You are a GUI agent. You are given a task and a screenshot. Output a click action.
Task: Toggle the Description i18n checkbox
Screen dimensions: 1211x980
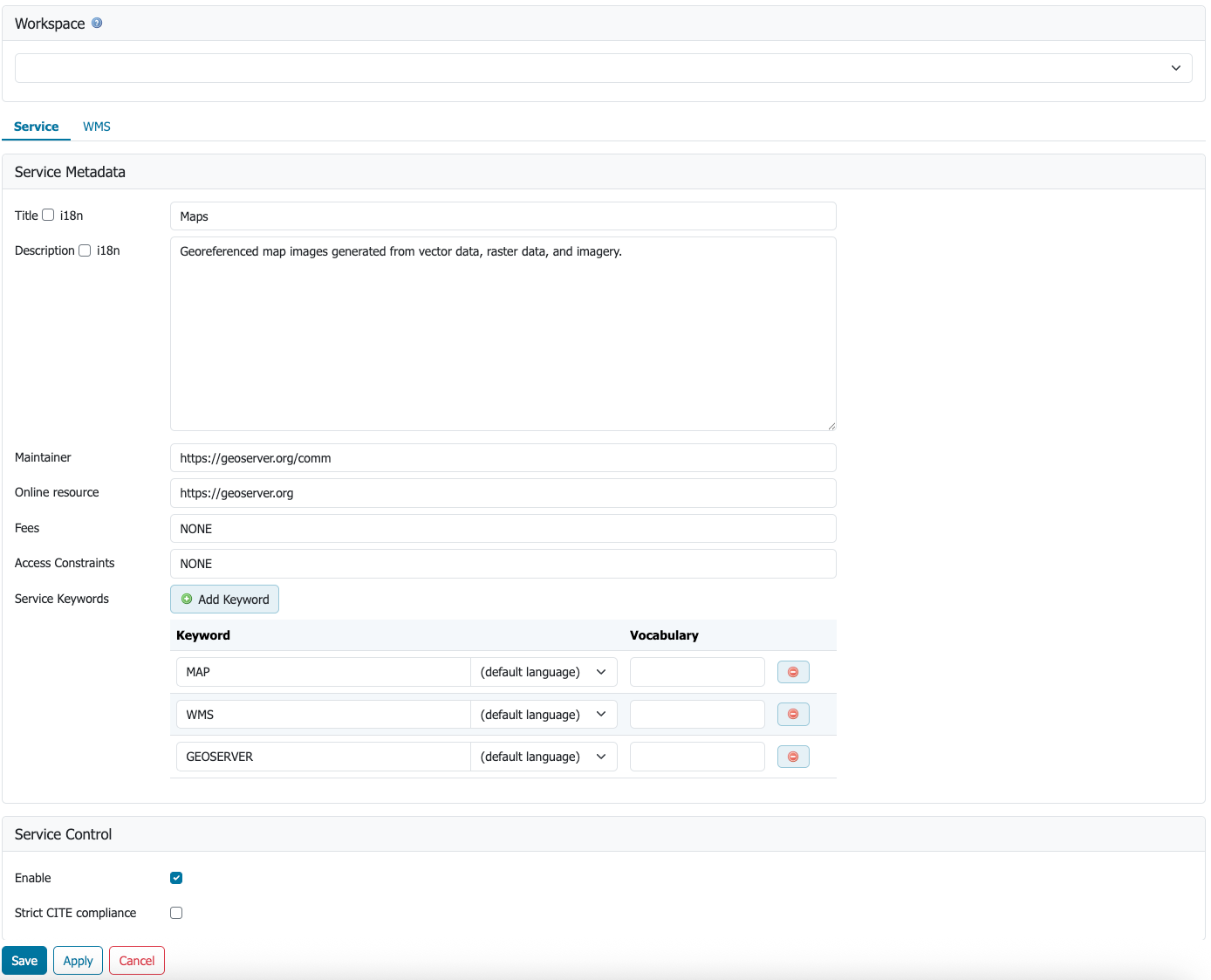click(85, 250)
